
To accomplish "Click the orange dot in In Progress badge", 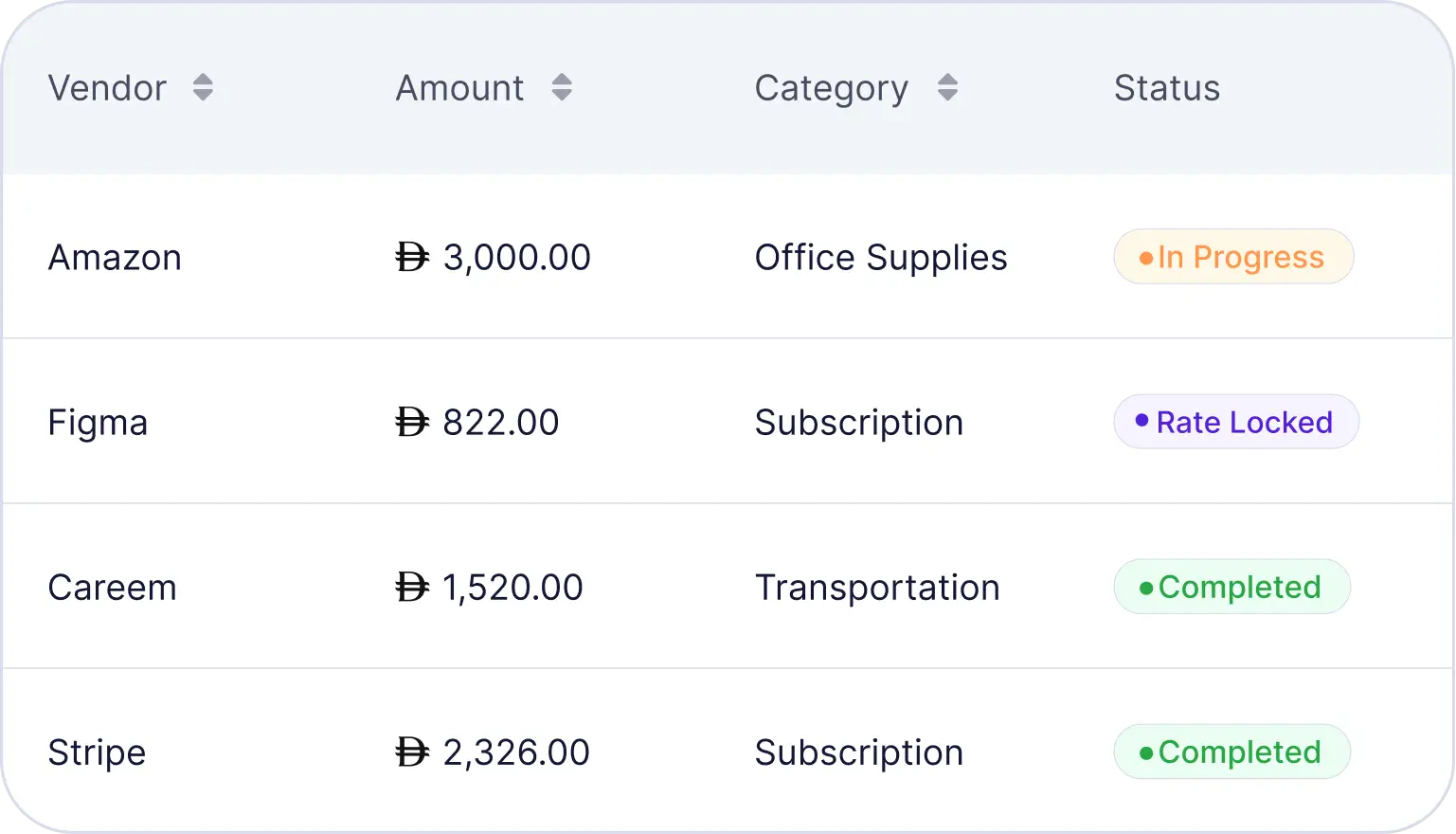I will 1145,258.
